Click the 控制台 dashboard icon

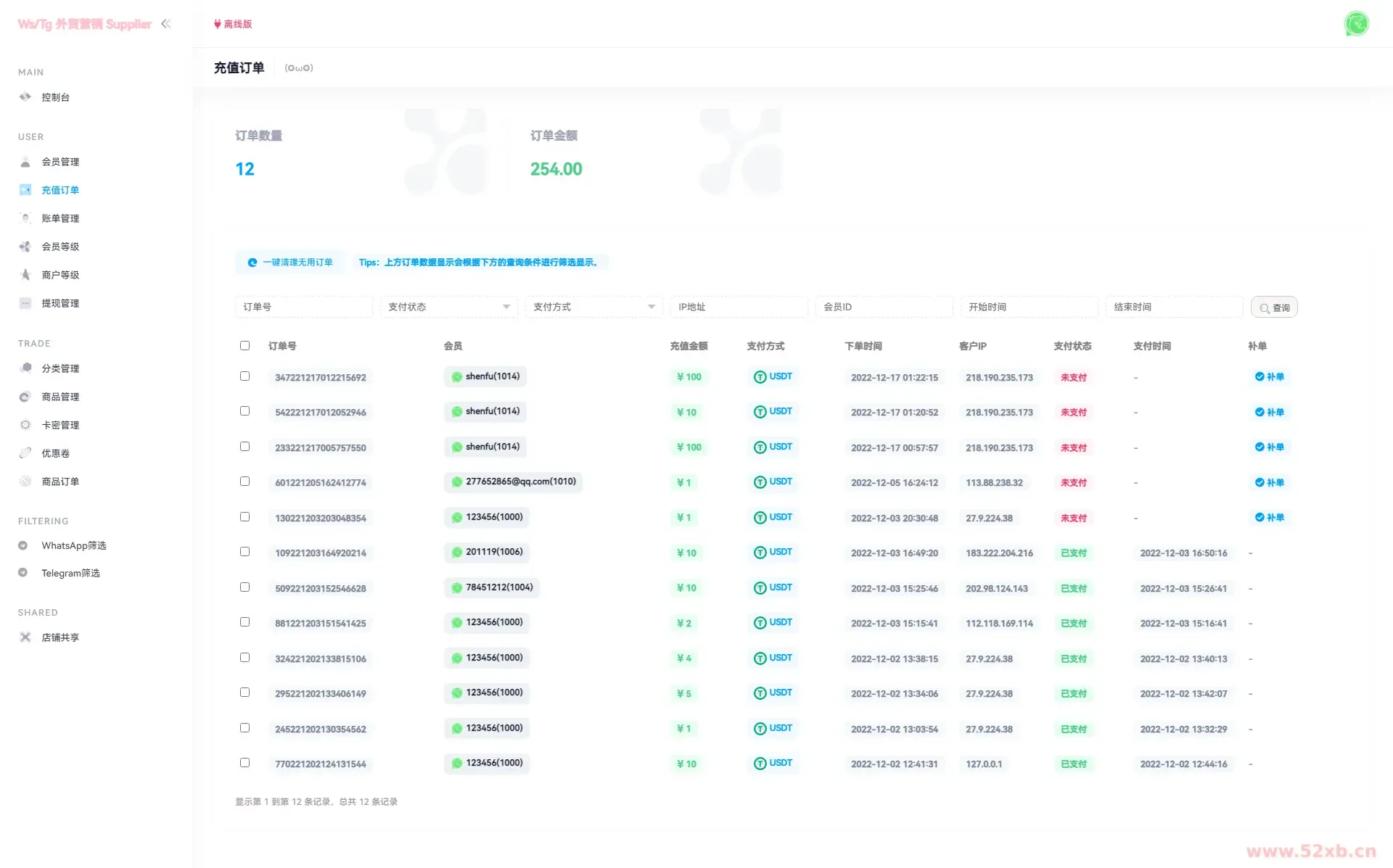click(25, 96)
